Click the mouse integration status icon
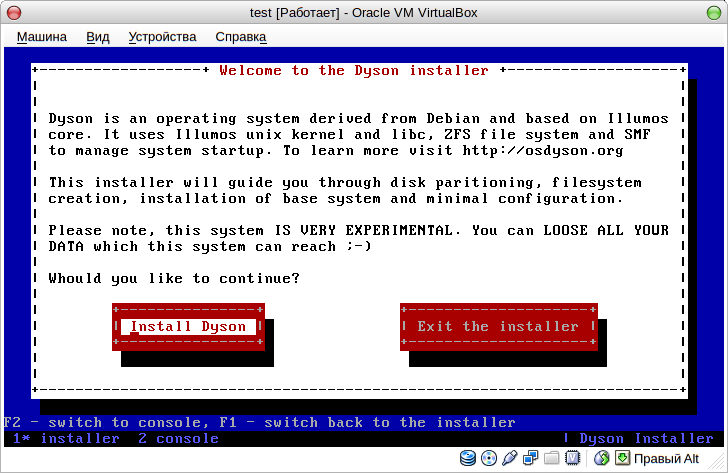728x473 pixels. pyautogui.click(x=602, y=458)
